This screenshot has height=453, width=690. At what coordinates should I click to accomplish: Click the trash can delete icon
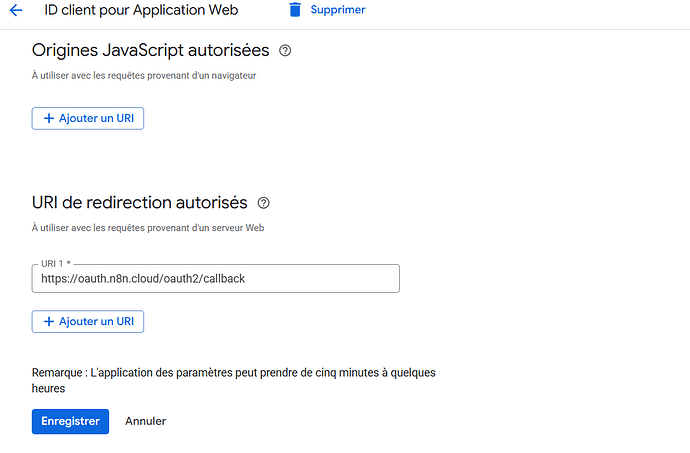pos(295,10)
